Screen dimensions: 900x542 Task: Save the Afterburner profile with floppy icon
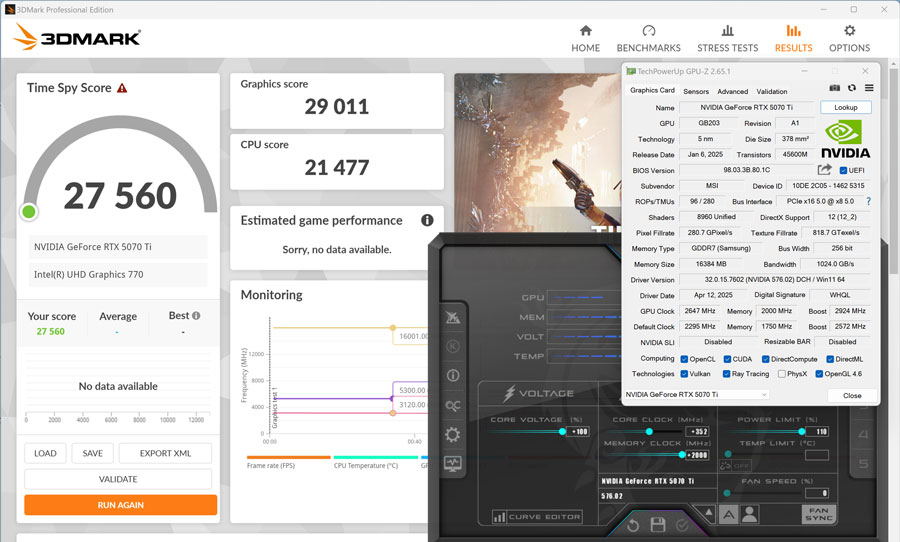click(x=658, y=524)
